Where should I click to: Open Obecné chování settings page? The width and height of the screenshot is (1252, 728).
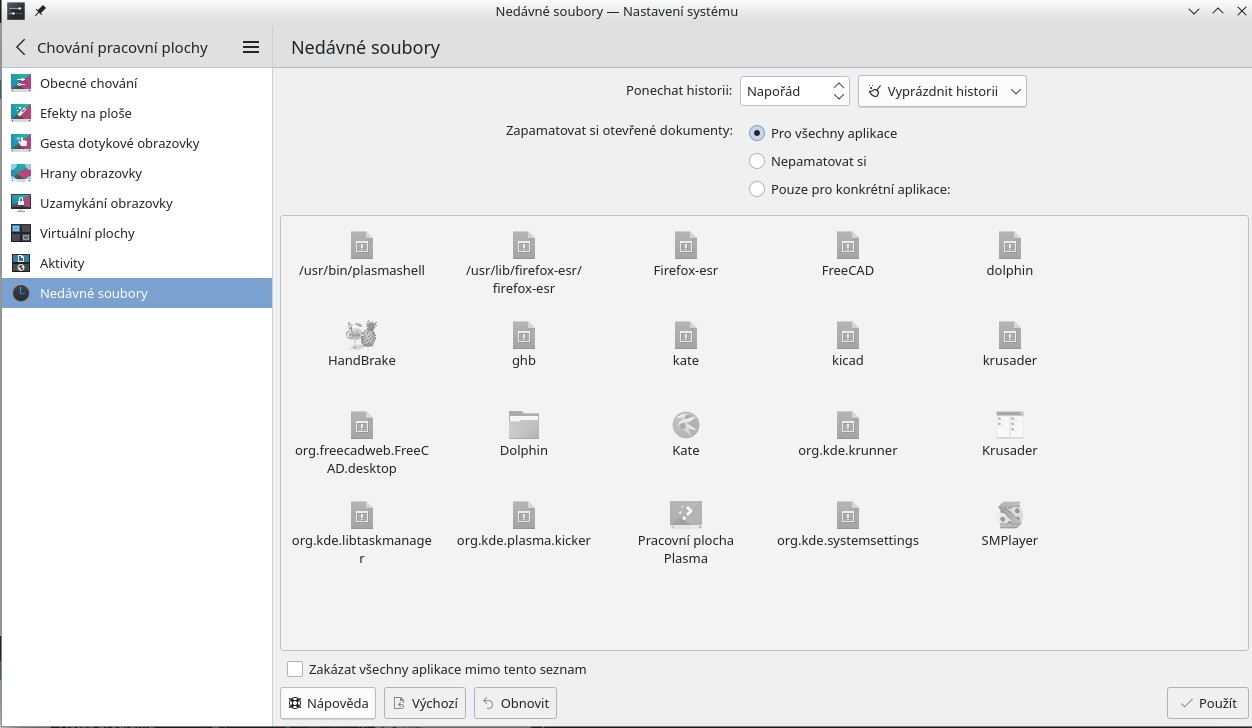click(x=137, y=83)
